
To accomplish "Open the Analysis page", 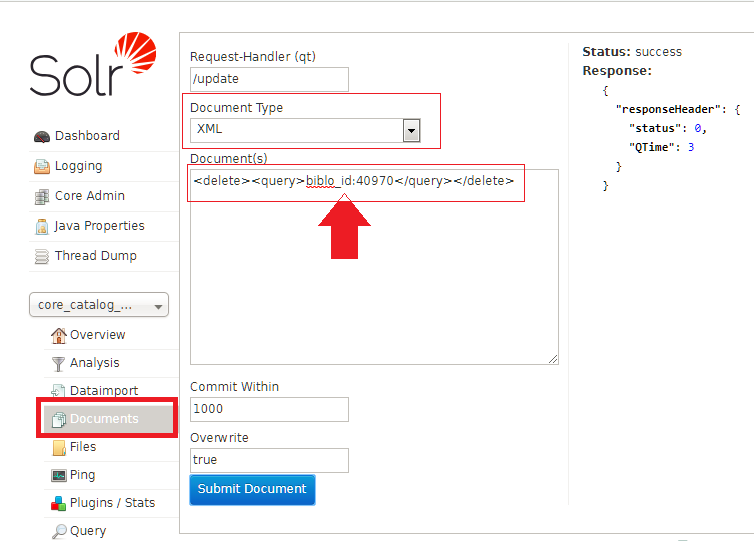I will (x=95, y=363).
